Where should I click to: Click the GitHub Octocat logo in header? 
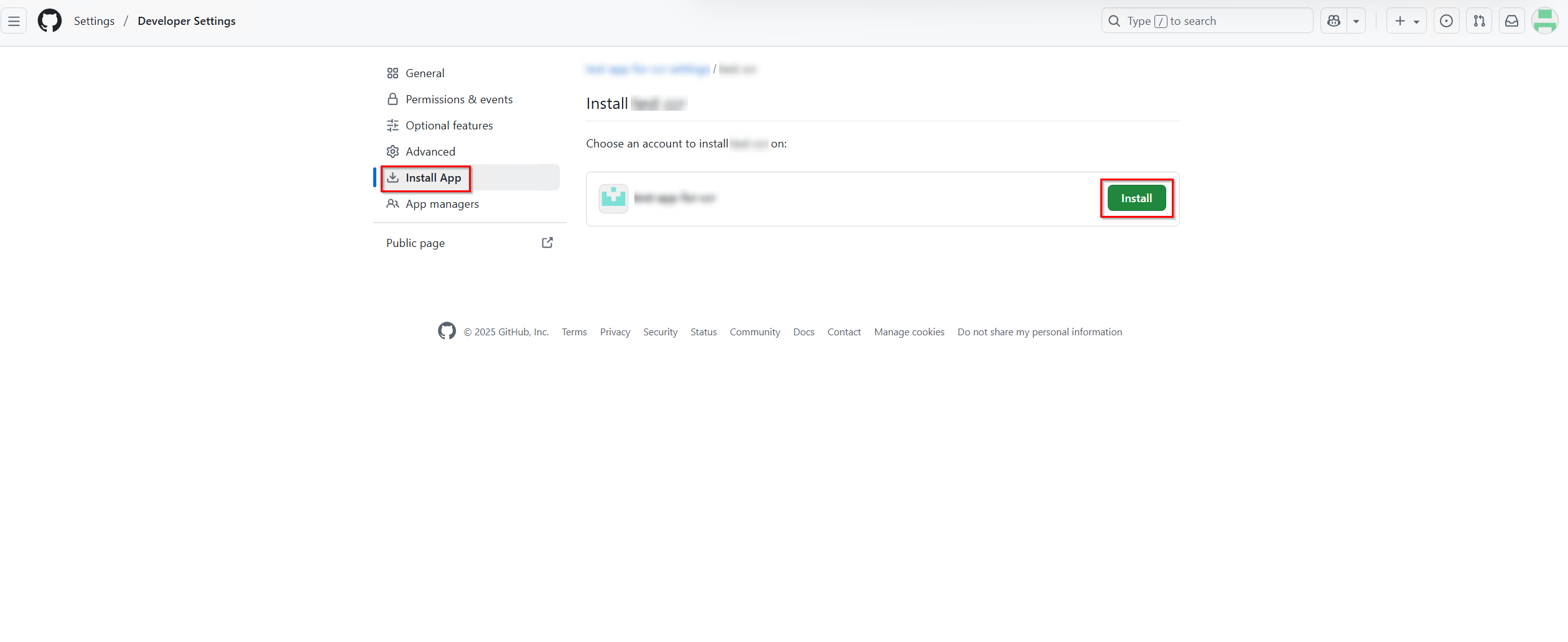pyautogui.click(x=50, y=21)
